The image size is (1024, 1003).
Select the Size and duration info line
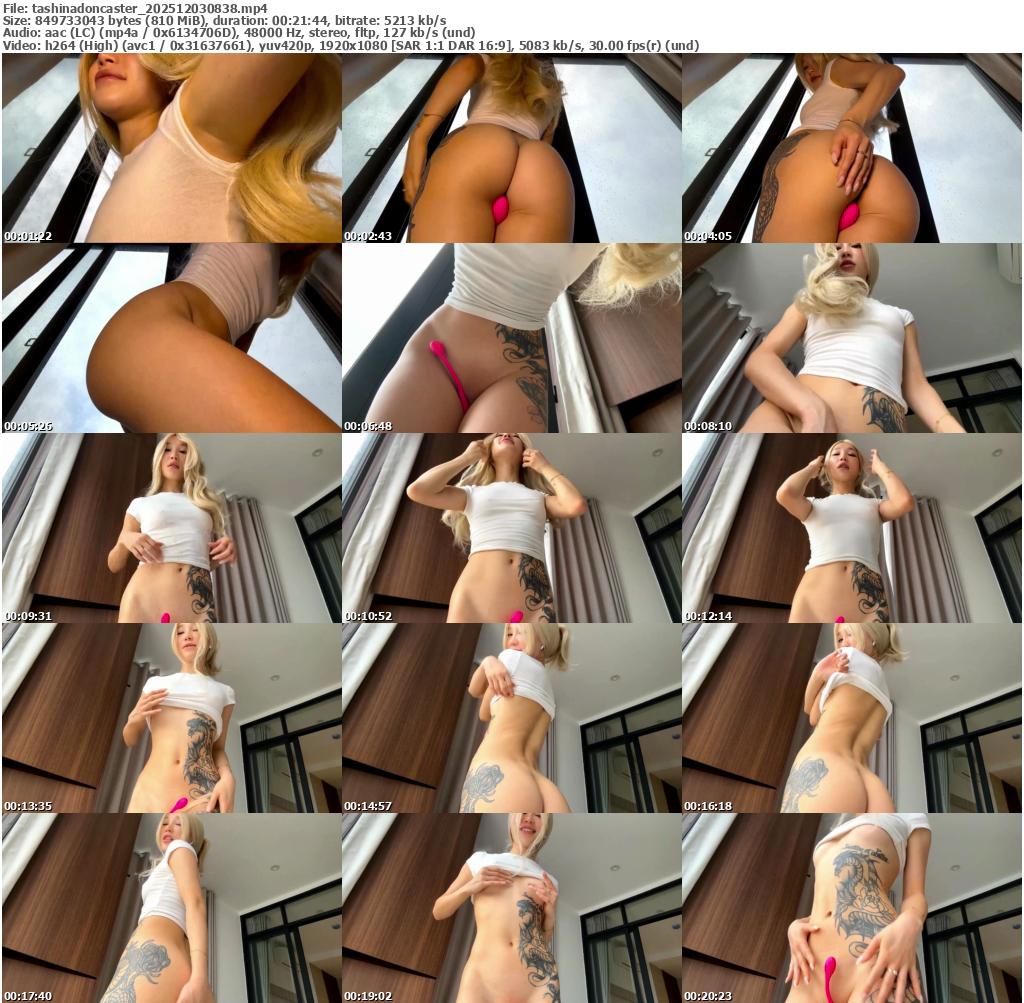tap(225, 20)
